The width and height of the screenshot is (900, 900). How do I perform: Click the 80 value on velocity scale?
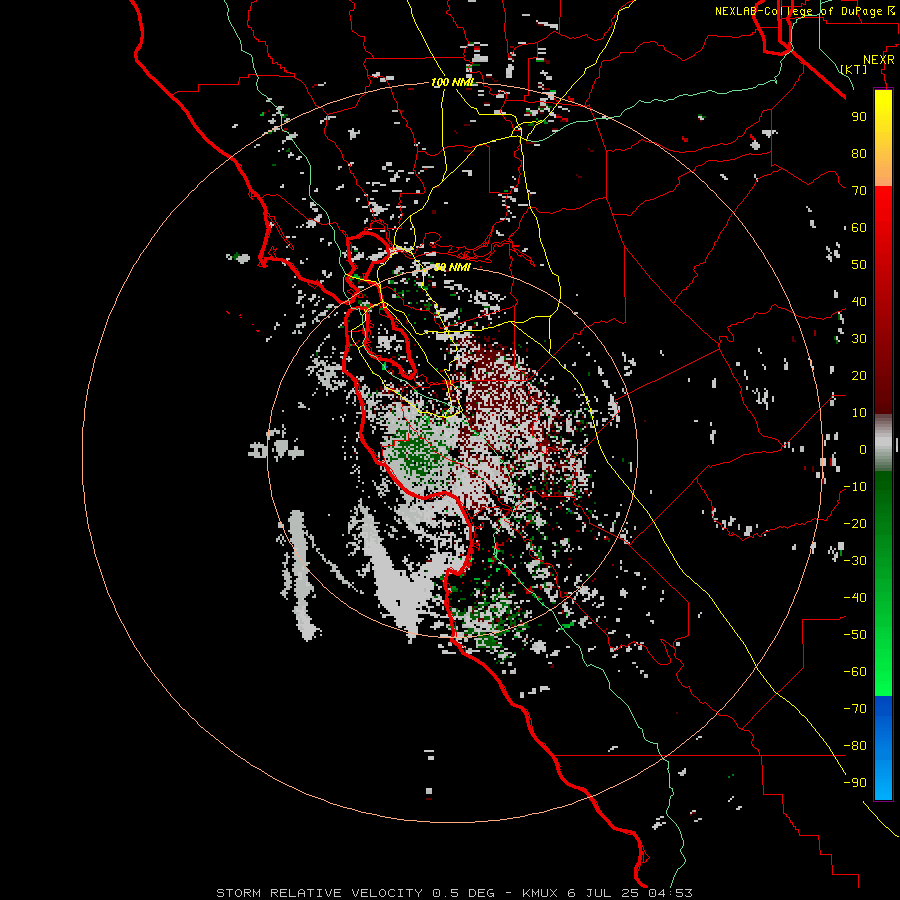point(859,153)
